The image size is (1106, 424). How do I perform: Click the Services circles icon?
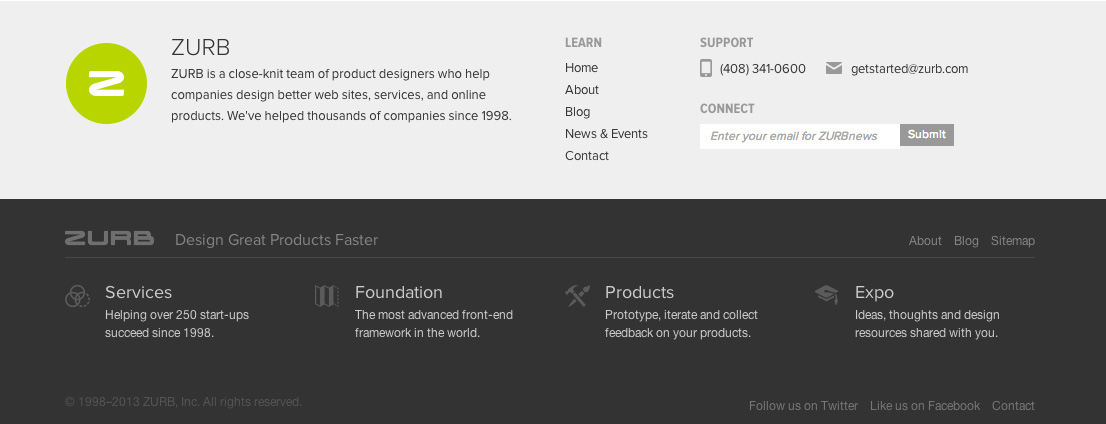[78, 296]
